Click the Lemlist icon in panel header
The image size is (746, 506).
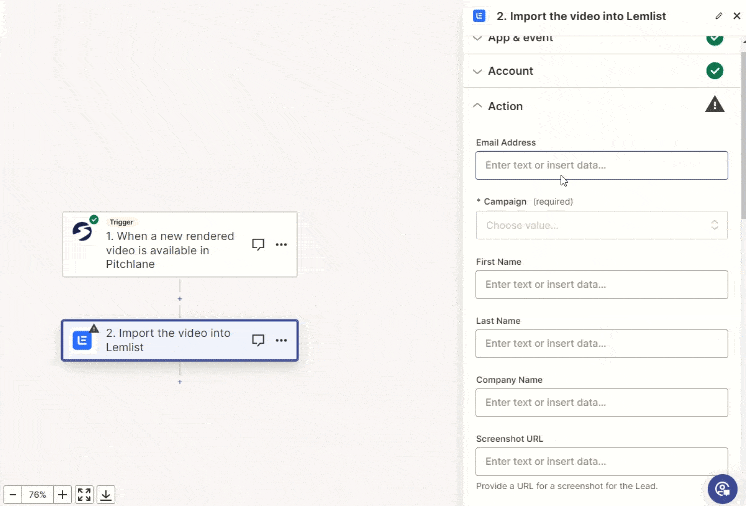[479, 16]
